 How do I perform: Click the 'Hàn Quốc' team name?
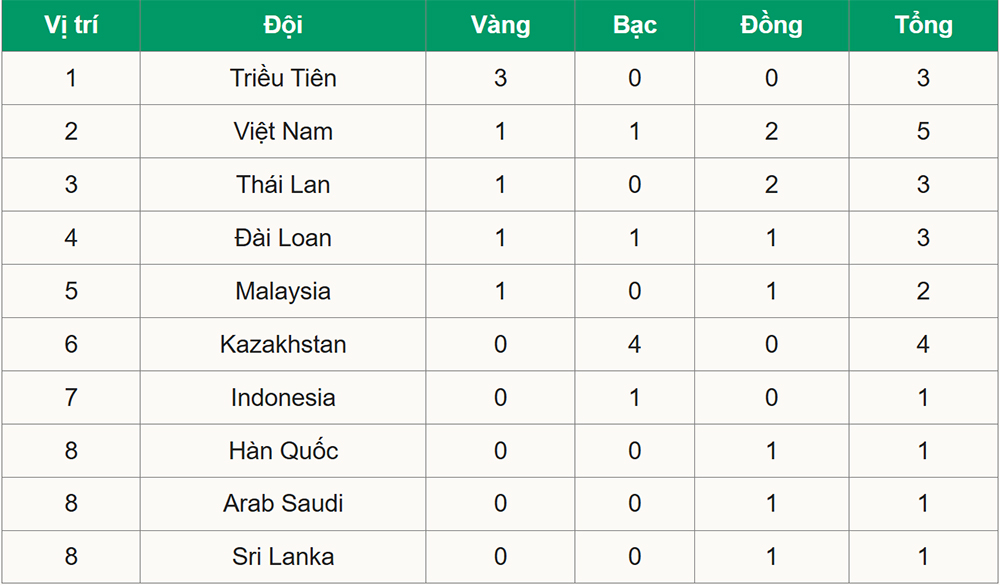click(x=283, y=450)
